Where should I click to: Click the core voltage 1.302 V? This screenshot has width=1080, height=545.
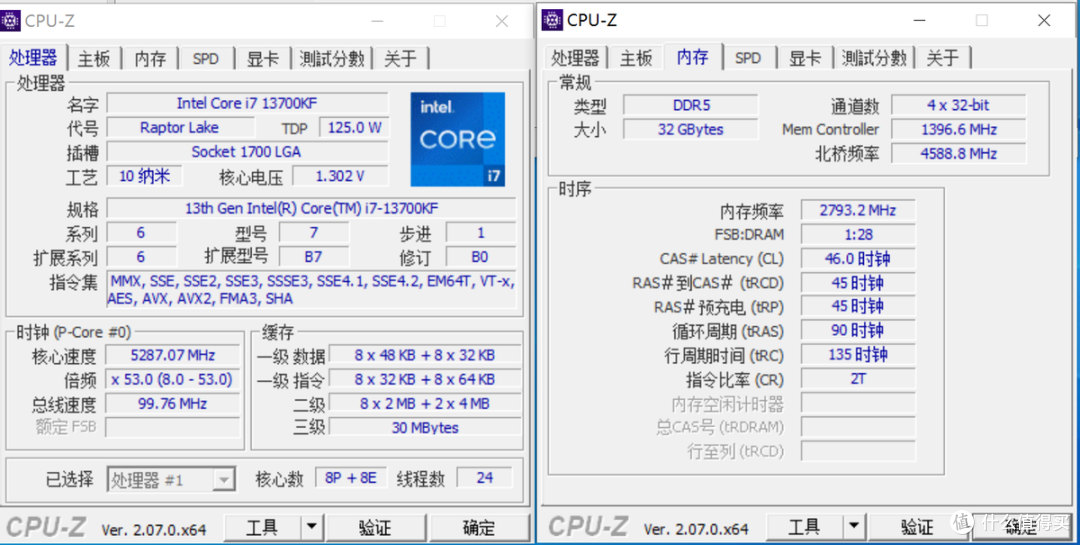(340, 176)
